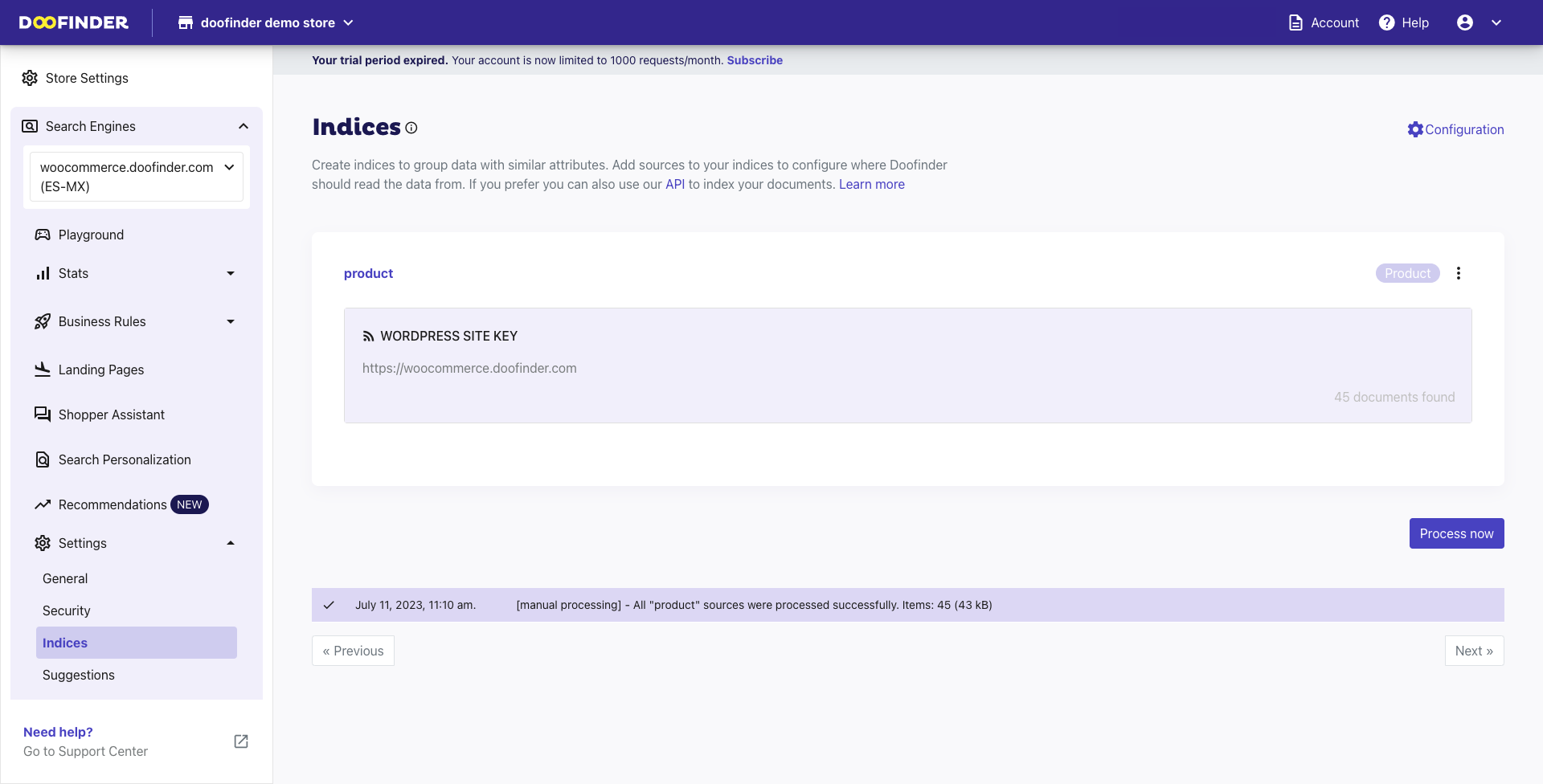Go to General settings
This screenshot has width=1543, height=784.
(x=65, y=578)
